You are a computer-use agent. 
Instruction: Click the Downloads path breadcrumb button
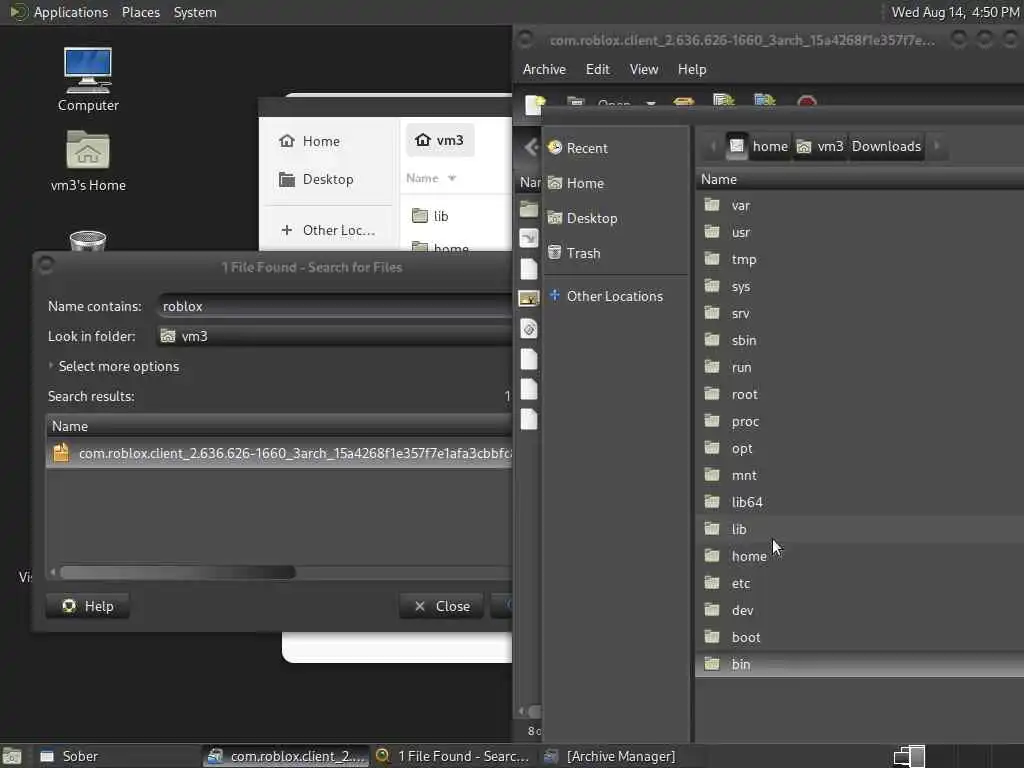click(x=886, y=146)
